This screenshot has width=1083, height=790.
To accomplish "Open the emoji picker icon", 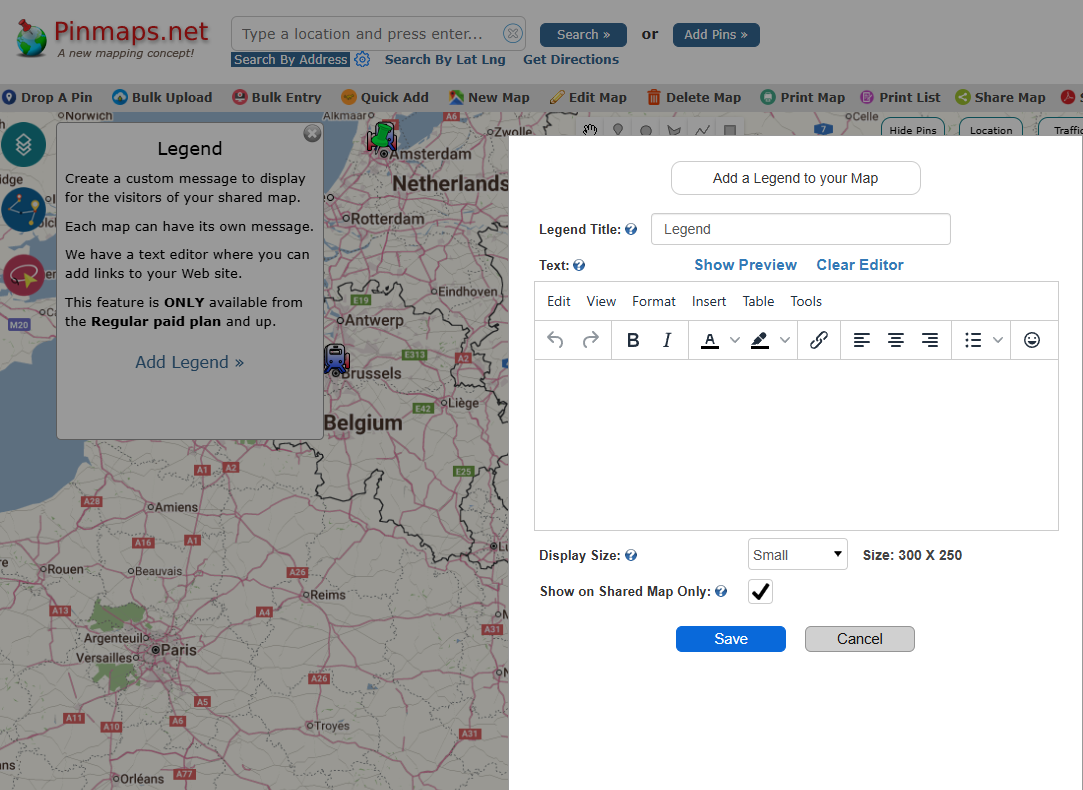I will (1032, 340).
